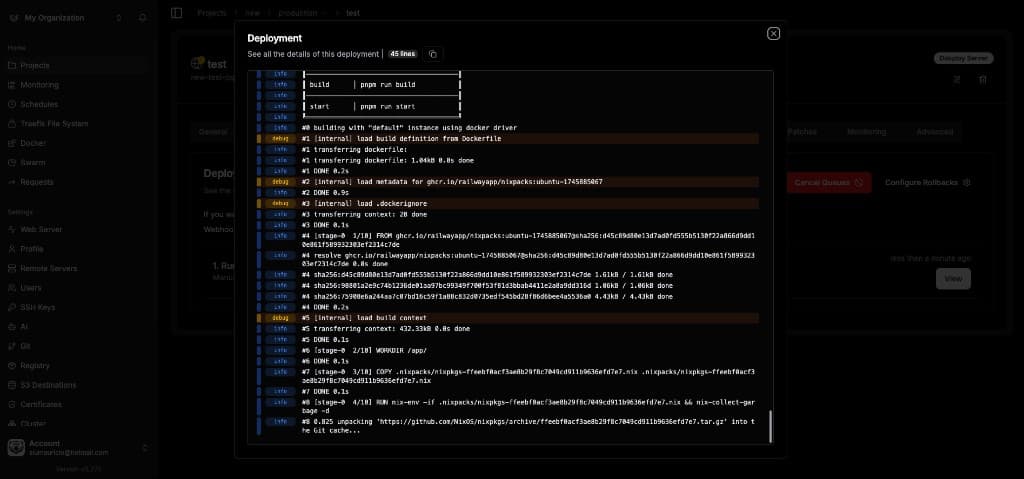1024x479 pixels.
Task: Open Traefik File System page
Action: (x=54, y=124)
